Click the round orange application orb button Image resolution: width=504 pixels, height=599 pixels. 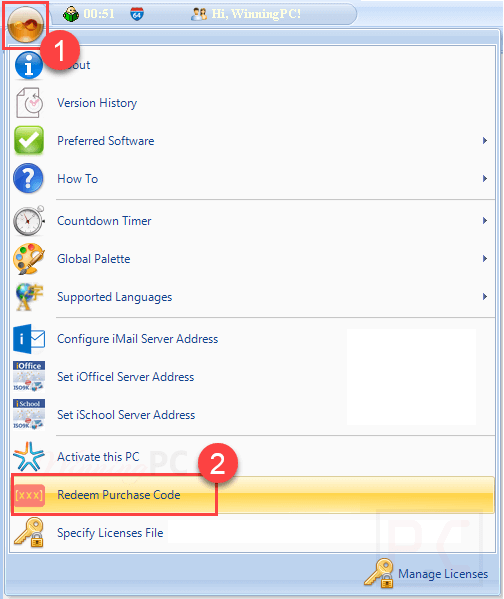[25, 25]
